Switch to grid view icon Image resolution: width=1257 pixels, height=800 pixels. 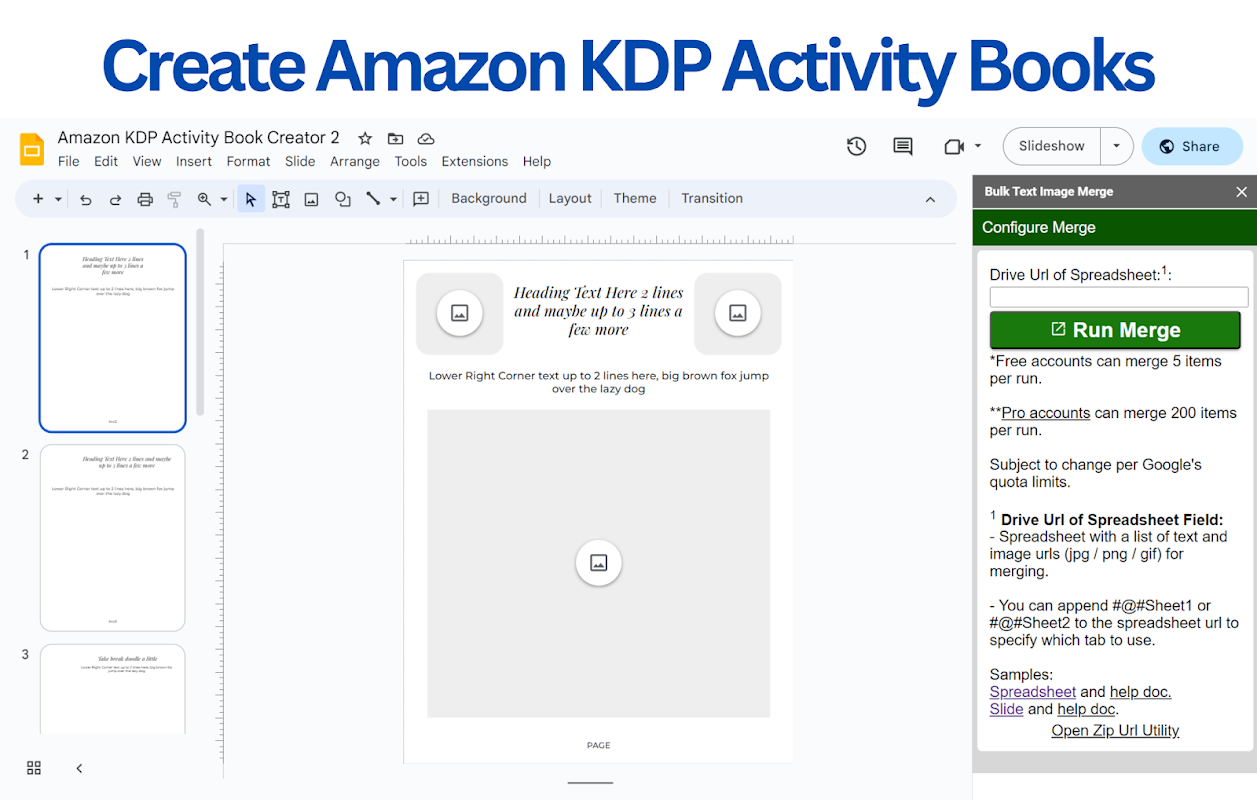34,768
